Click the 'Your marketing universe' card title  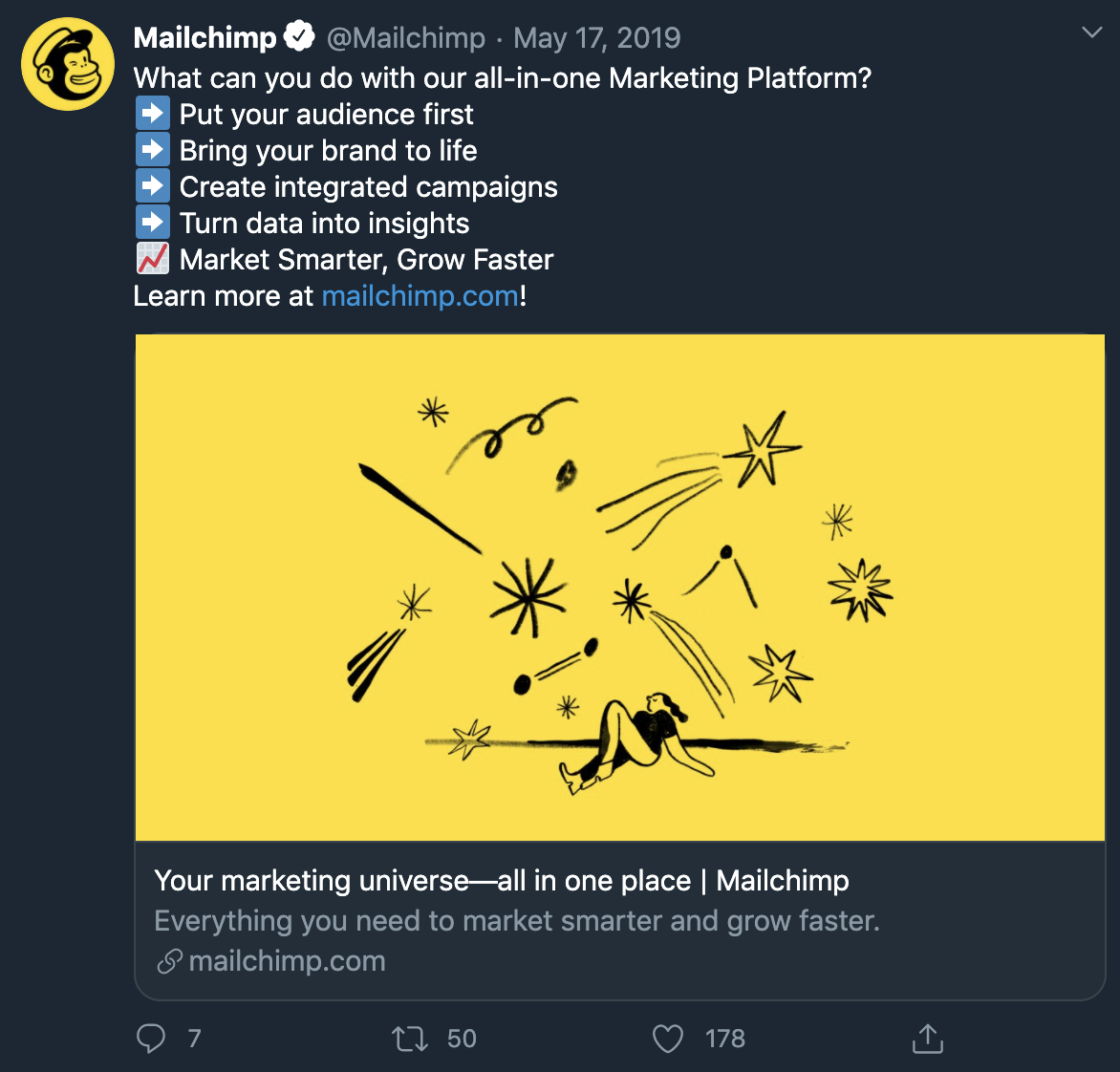[x=502, y=881]
